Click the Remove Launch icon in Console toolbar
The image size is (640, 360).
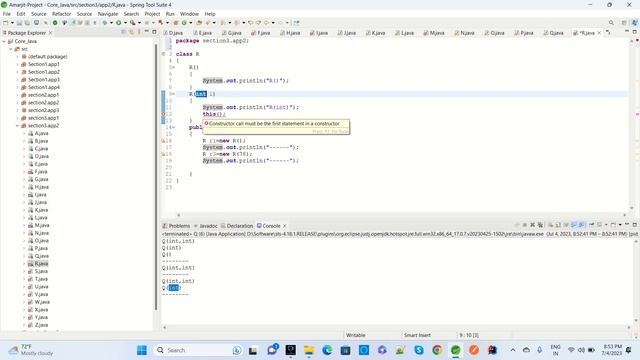point(533,224)
